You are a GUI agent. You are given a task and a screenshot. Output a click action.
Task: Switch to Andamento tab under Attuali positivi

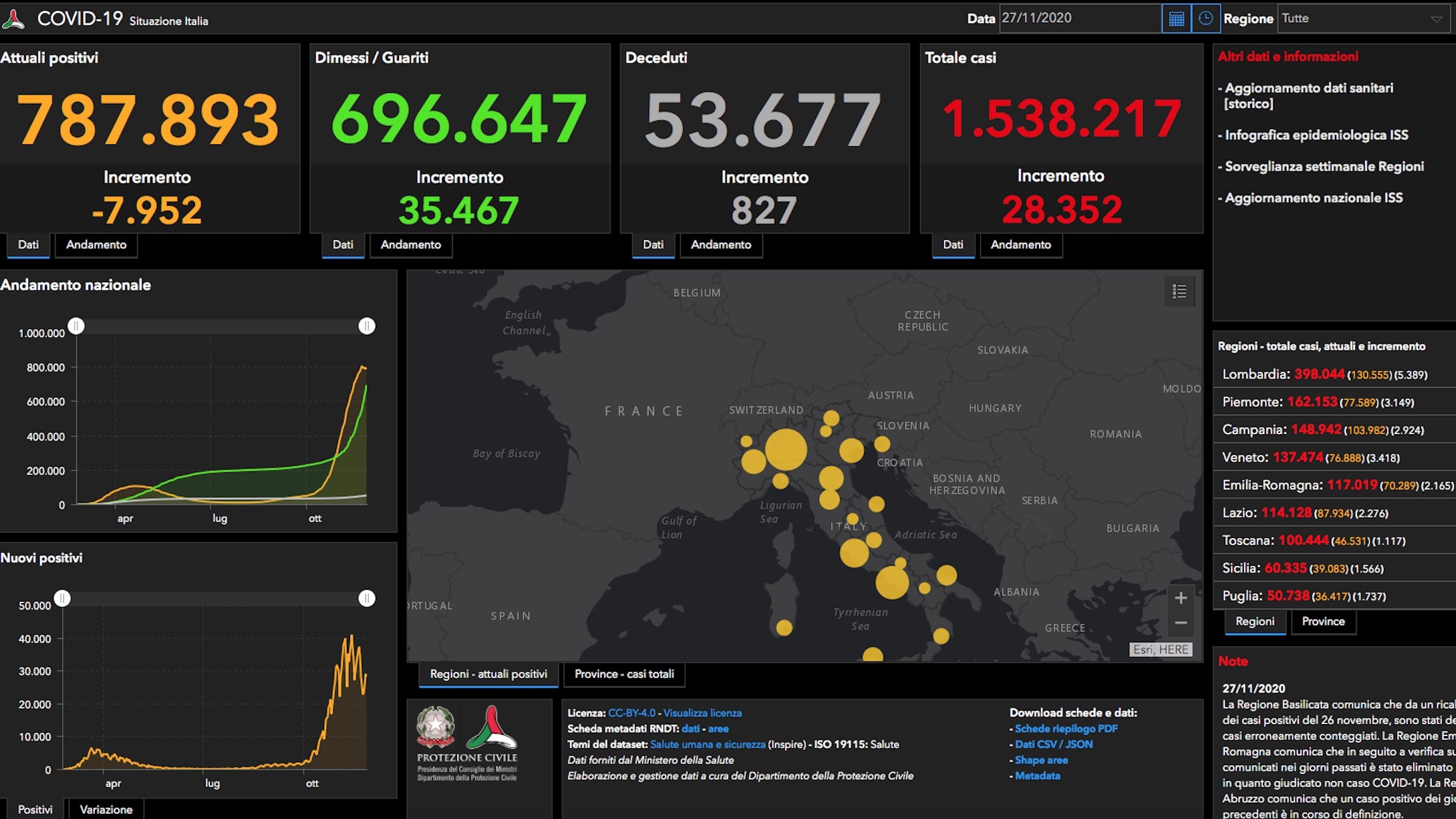click(x=96, y=245)
